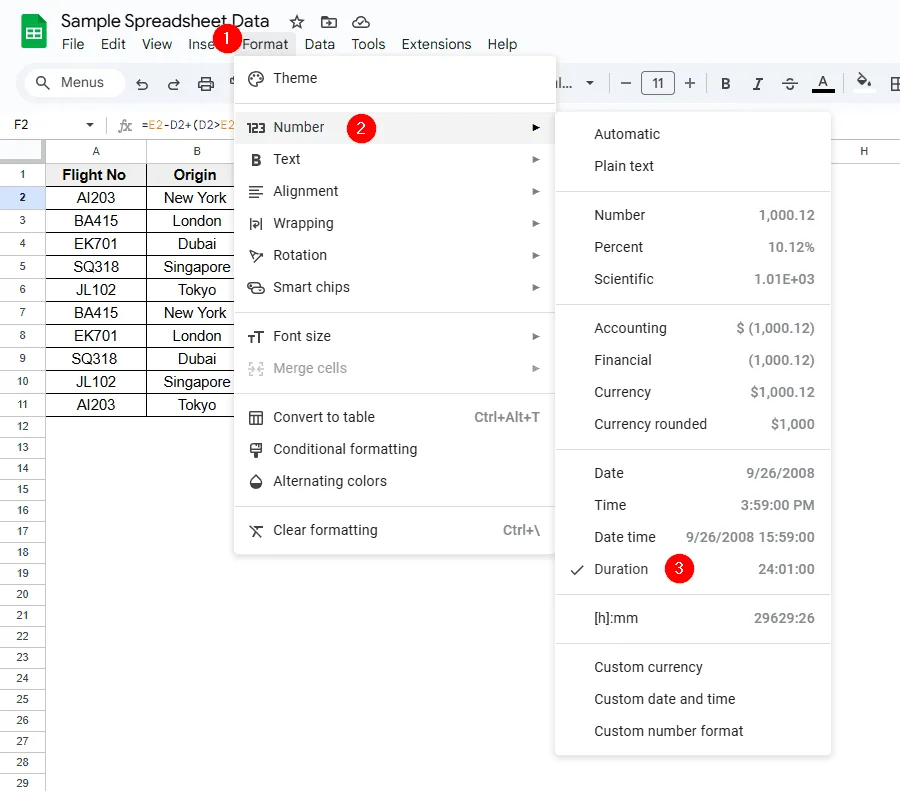Apply the Percent format
This screenshot has height=791, width=900.
[x=693, y=247]
